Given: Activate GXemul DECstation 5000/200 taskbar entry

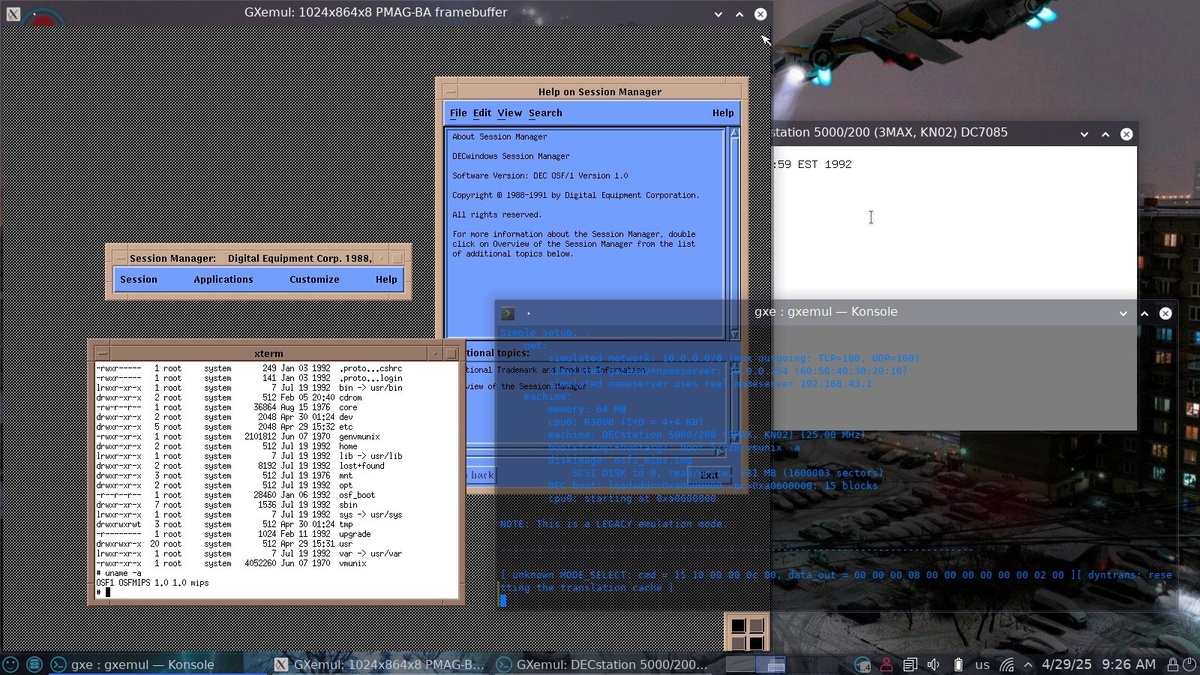Looking at the screenshot, I should (602, 664).
